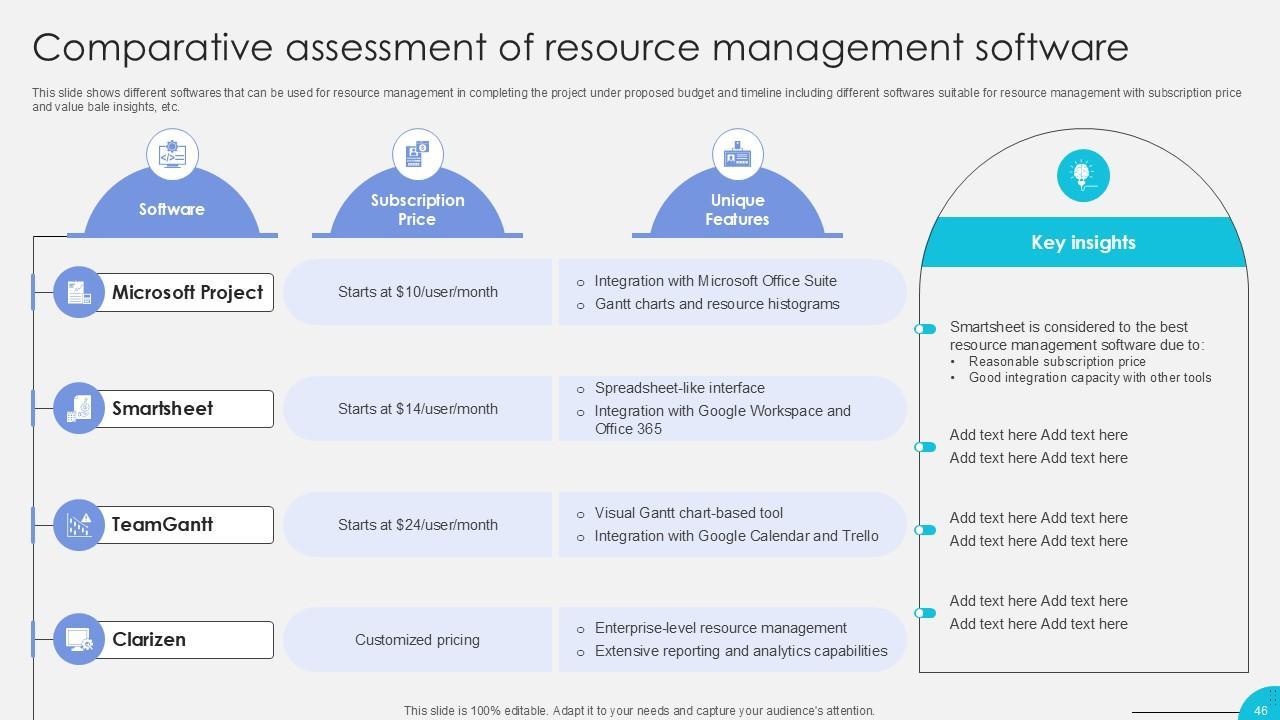Click the Starts at $10/user/month cell
Viewport: 1280px width, 720px height.
point(417,292)
